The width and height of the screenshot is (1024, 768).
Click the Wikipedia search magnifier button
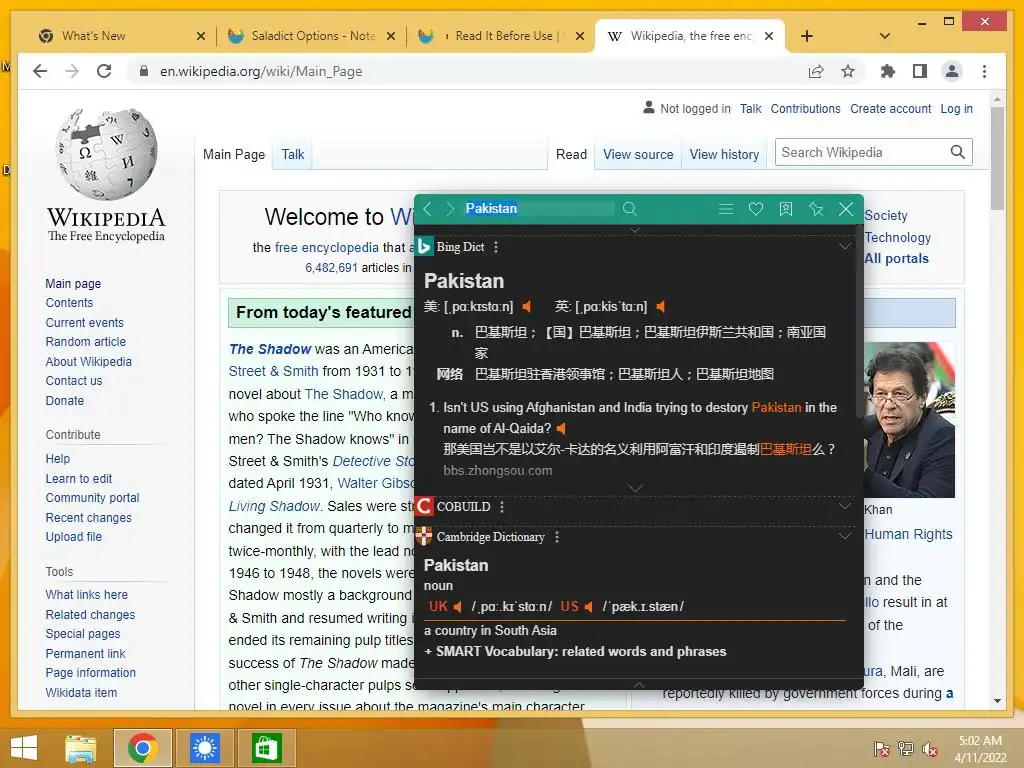[x=957, y=152]
